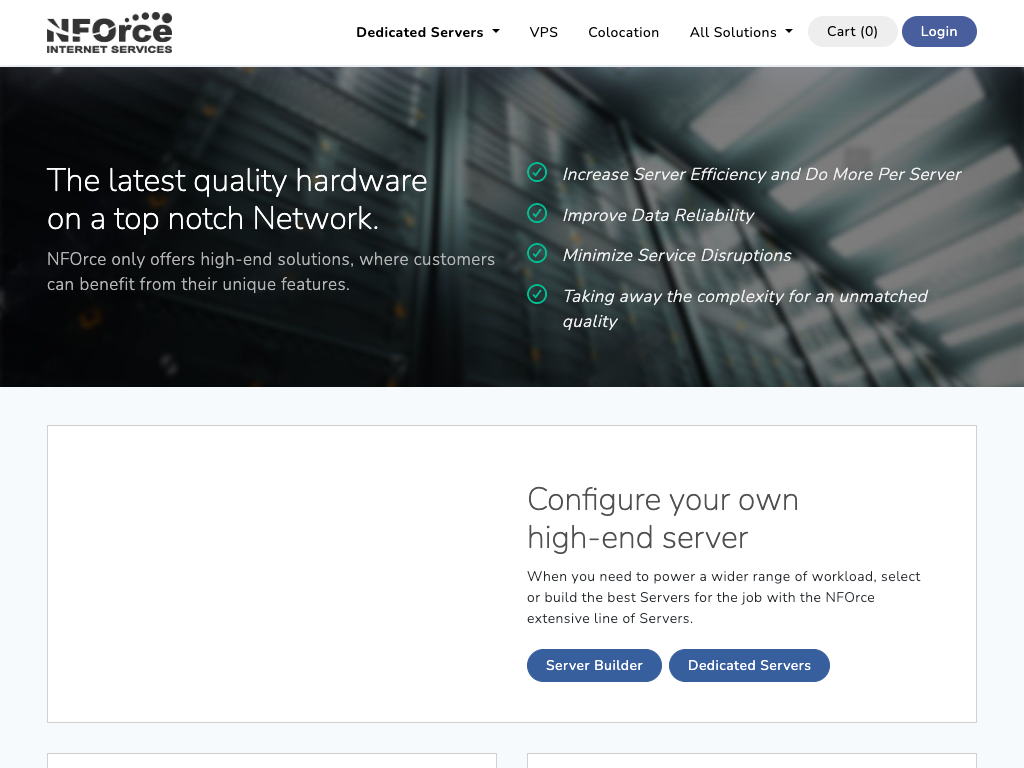The image size is (1024, 768).
Task: Click the checkmark icon beside Increase Server Efficiency
Action: click(x=537, y=173)
